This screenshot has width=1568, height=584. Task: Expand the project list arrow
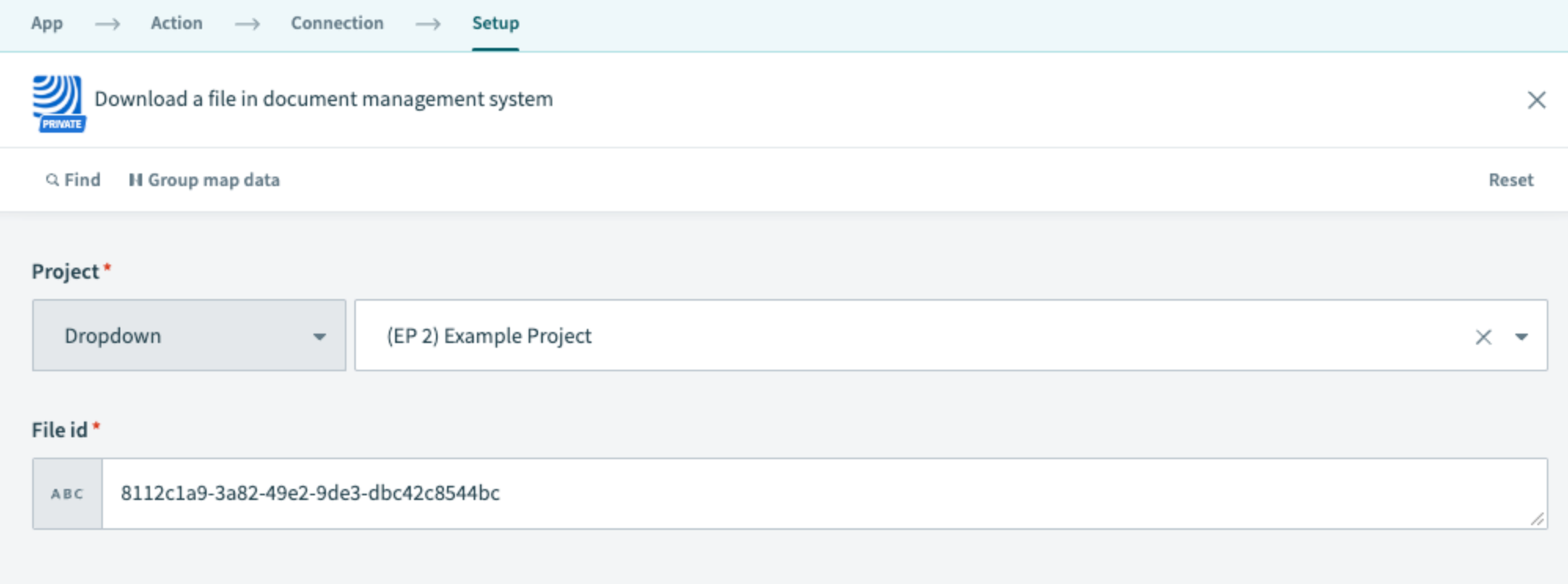pos(1521,337)
